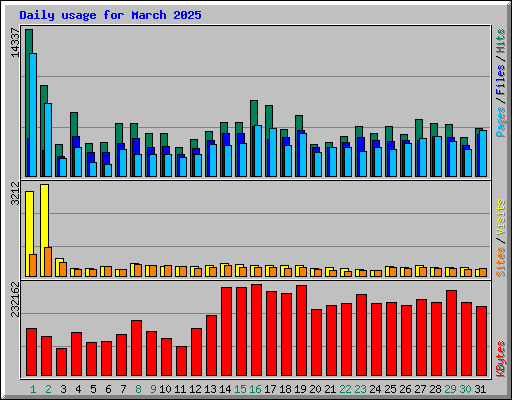Click the light blue pages bar for day 17
Viewport: 512px width, 400px height.
tap(273, 152)
